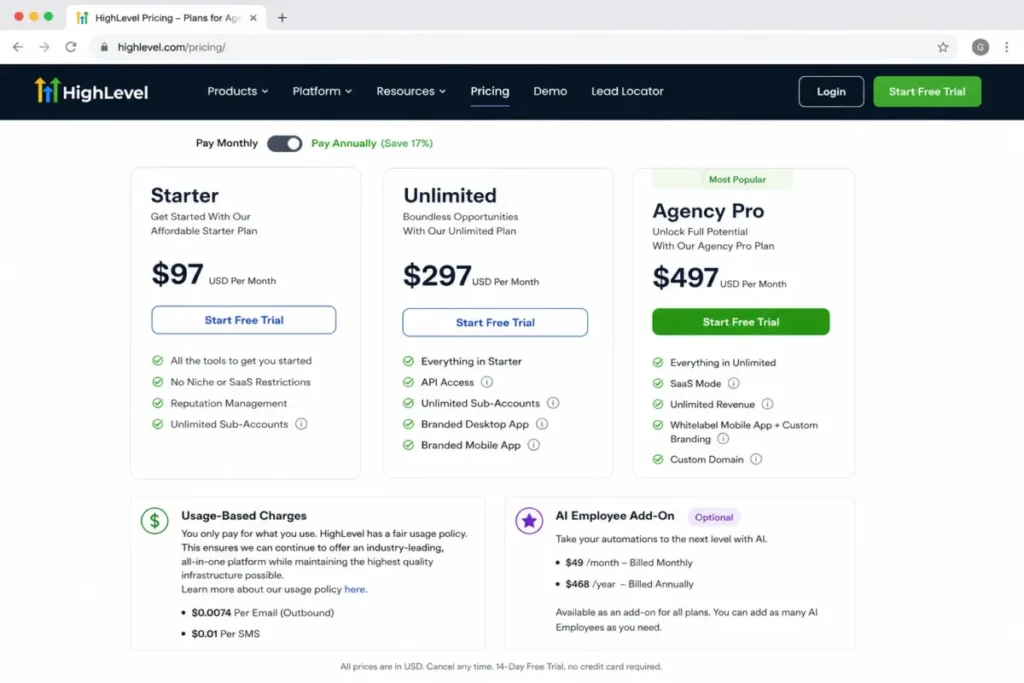This screenshot has width=1024, height=683.
Task: Show info icon for API Access
Action: (487, 382)
